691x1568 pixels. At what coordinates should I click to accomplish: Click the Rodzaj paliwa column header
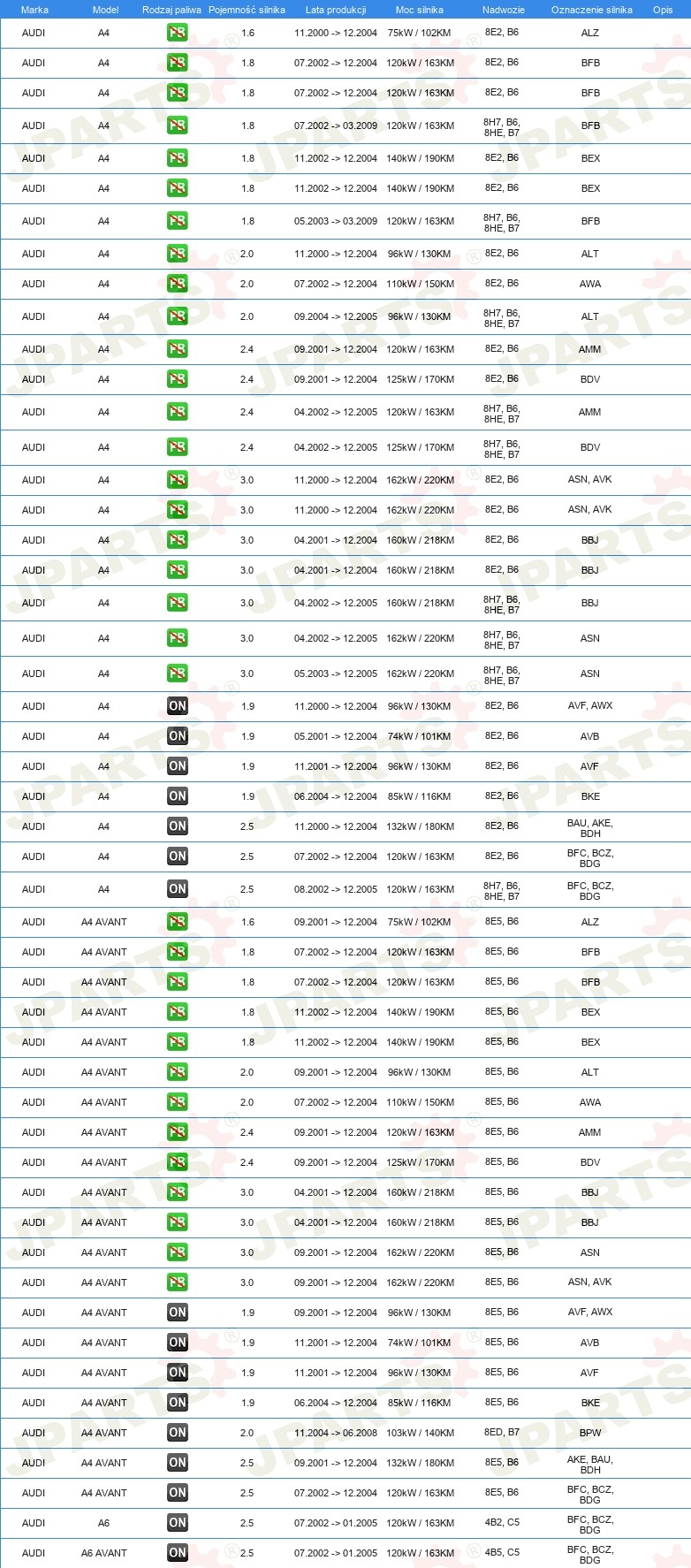click(x=171, y=10)
